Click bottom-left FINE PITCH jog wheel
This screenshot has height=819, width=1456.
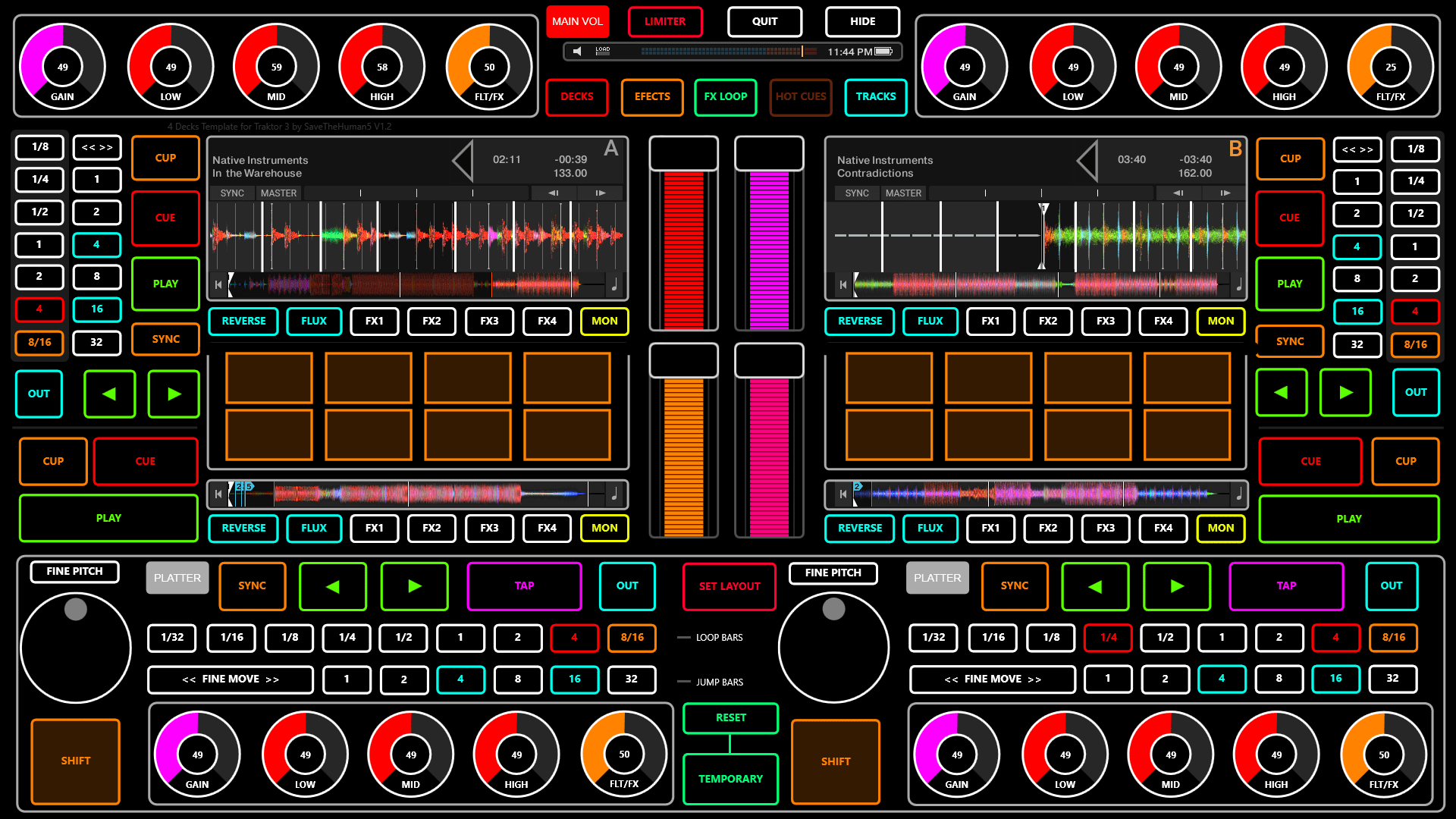click(76, 648)
